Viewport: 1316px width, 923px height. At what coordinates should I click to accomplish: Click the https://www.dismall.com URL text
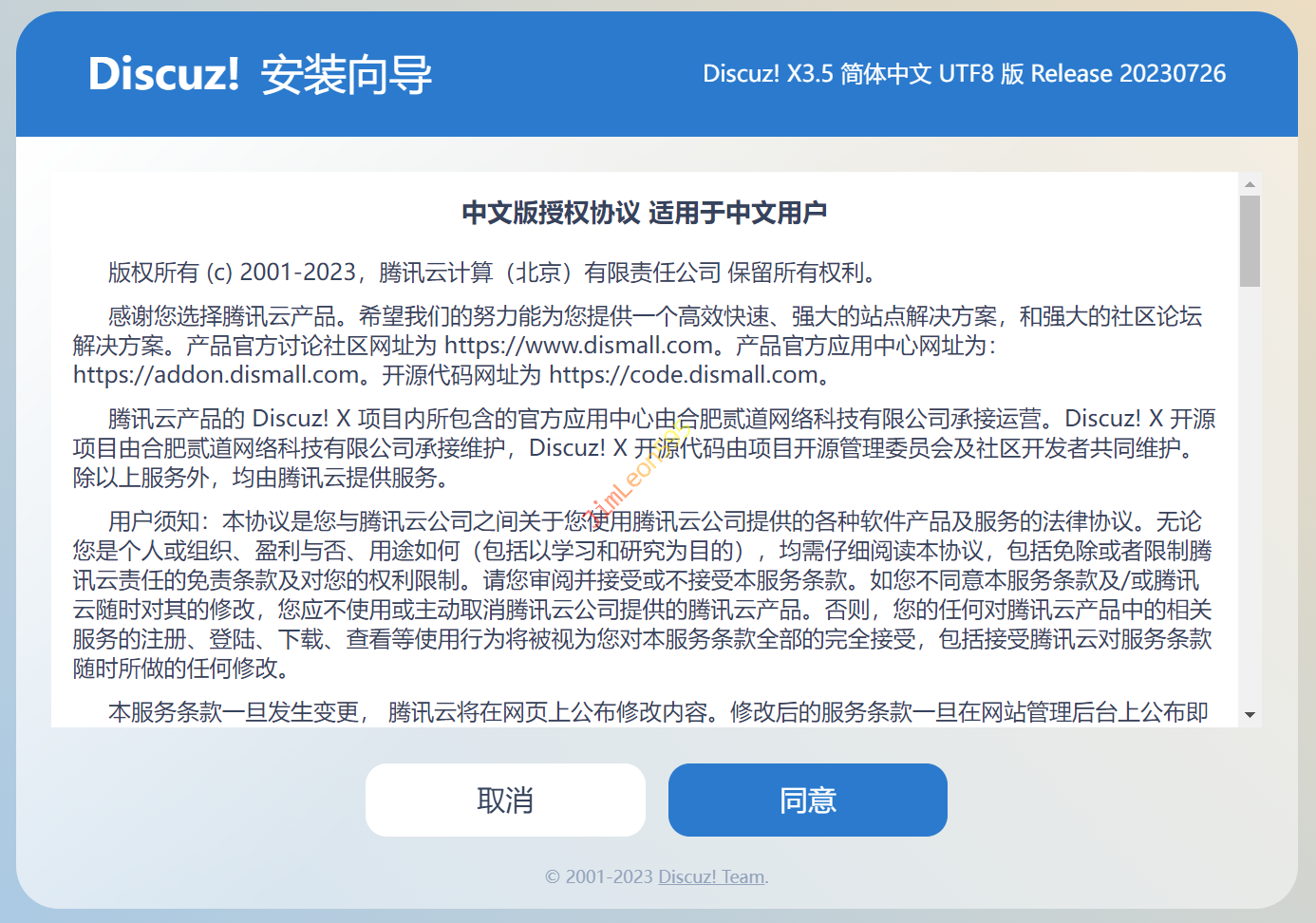click(578, 346)
